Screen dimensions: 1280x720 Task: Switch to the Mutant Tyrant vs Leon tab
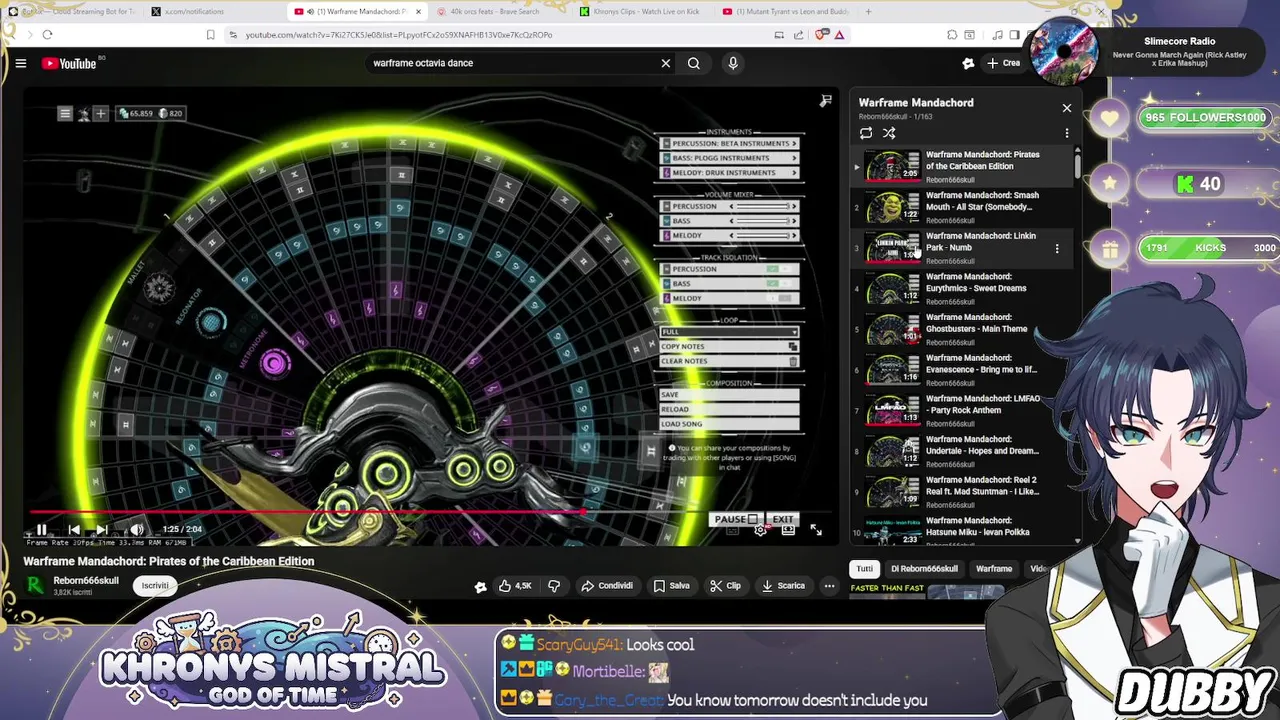[x=785, y=12]
